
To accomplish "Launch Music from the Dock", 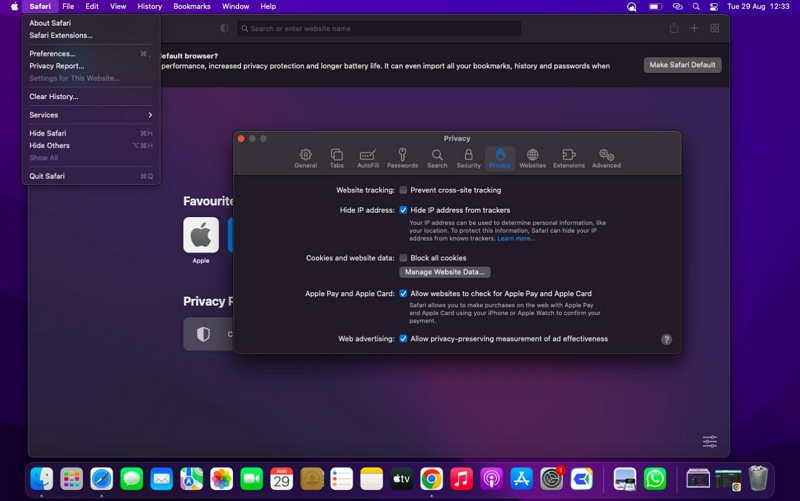I will [x=462, y=479].
